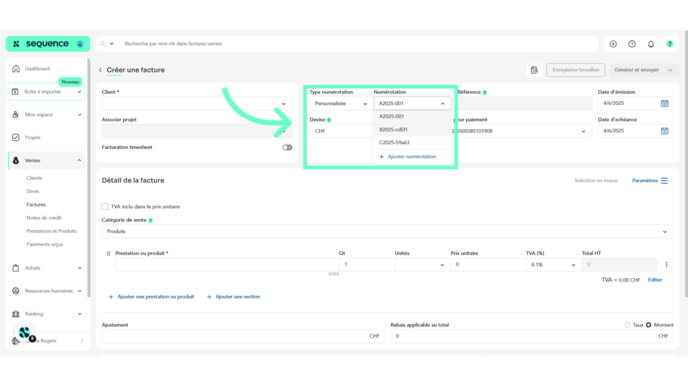
Task: Click the help icon next to Référence
Action: [485, 93]
